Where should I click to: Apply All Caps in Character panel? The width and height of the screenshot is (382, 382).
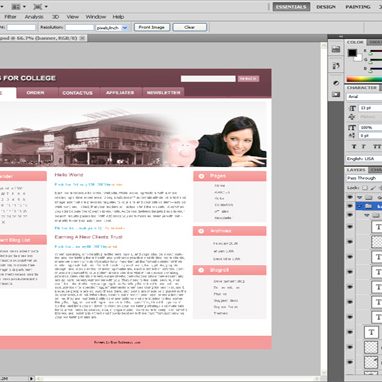pos(377,146)
